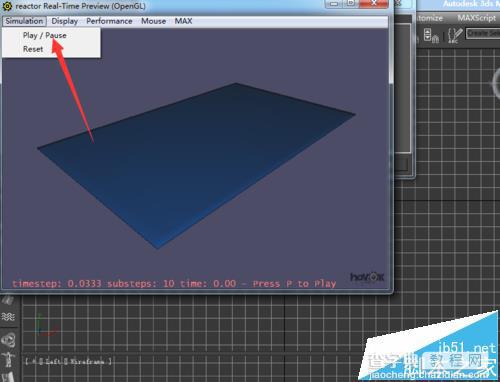The width and height of the screenshot is (500, 382).
Task: Maximize the reactor Real-Time Preview window
Action: pos(351,4)
